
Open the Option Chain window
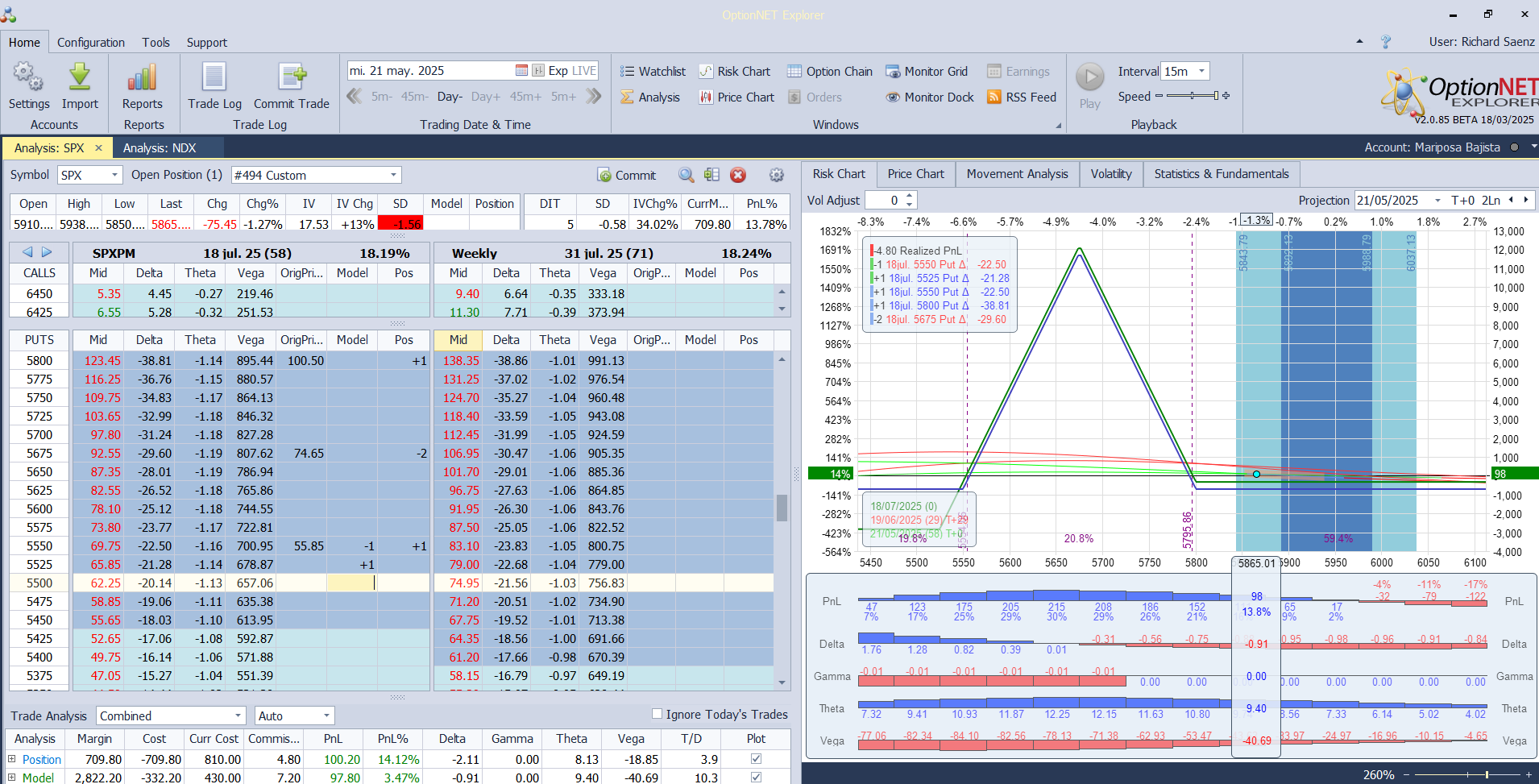point(830,72)
